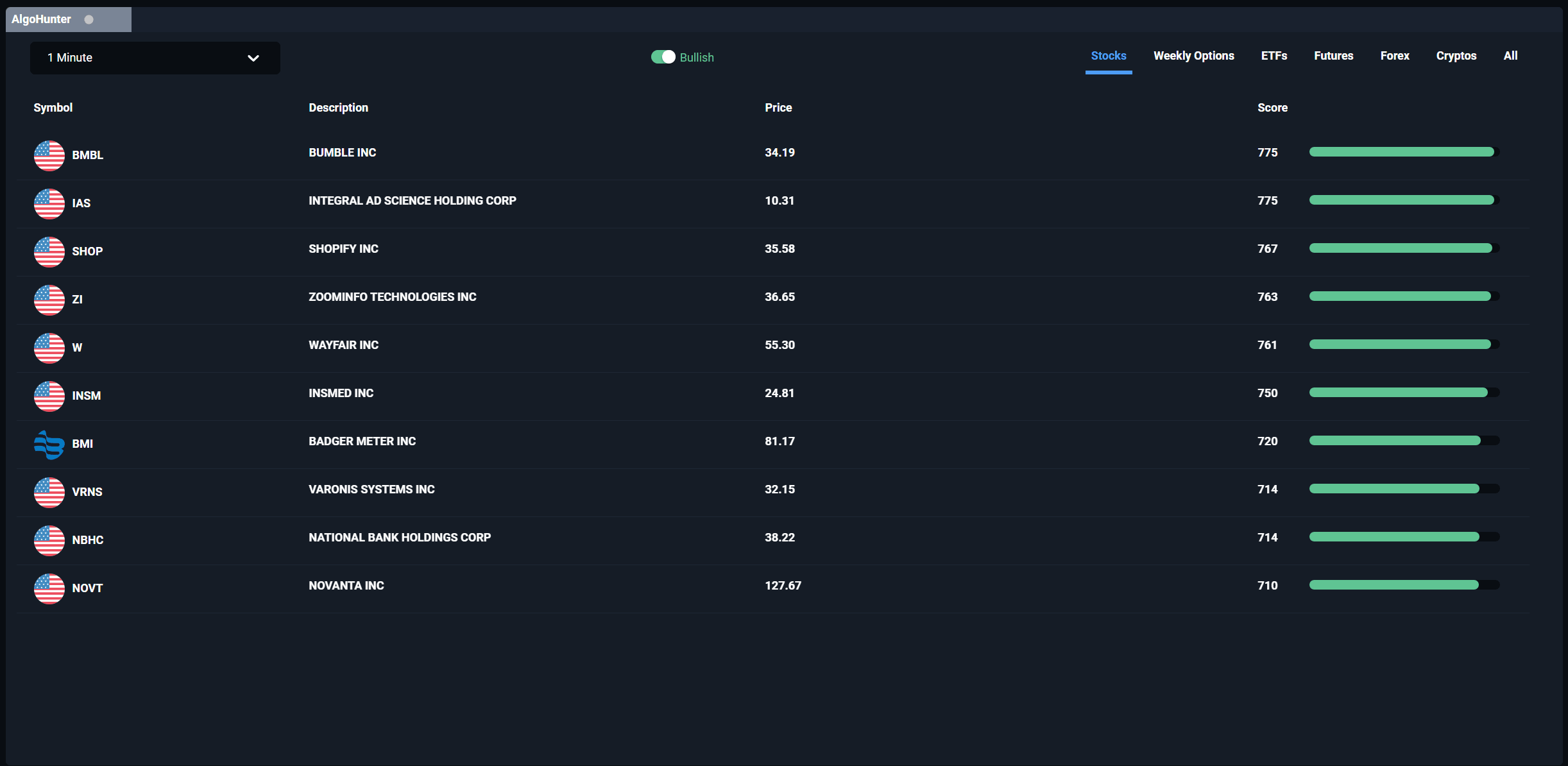Click the score value 763

1268,296
